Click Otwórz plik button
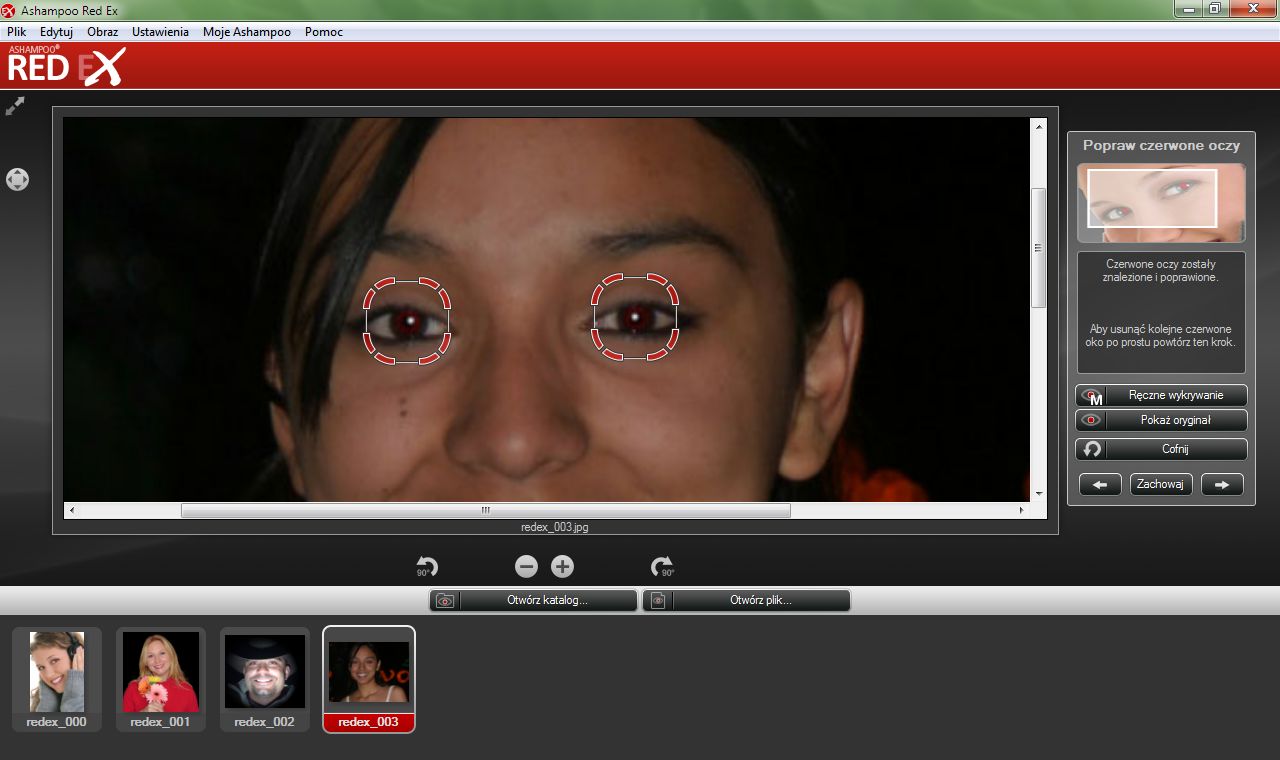The image size is (1280, 760). [x=746, y=601]
